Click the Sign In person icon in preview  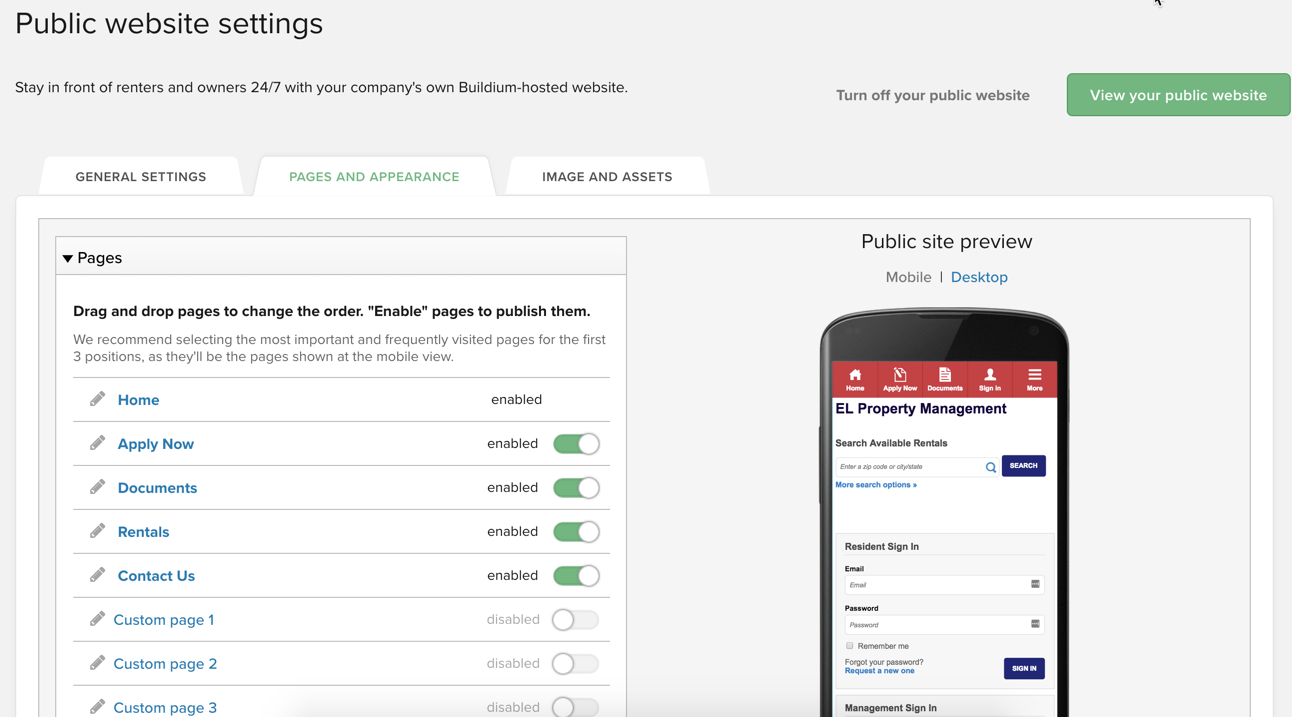[x=989, y=378]
